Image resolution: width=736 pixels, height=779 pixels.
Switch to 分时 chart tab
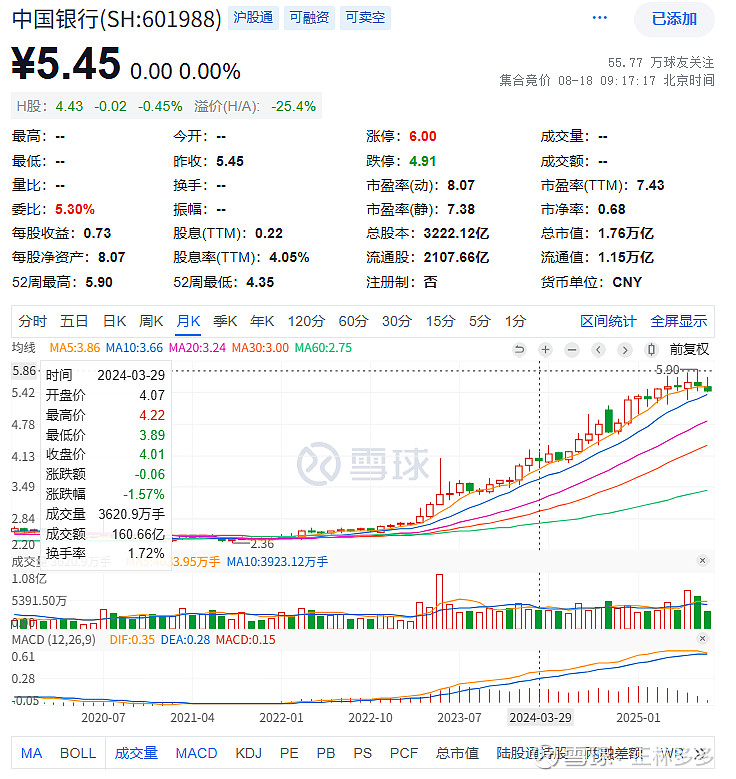coord(32,321)
